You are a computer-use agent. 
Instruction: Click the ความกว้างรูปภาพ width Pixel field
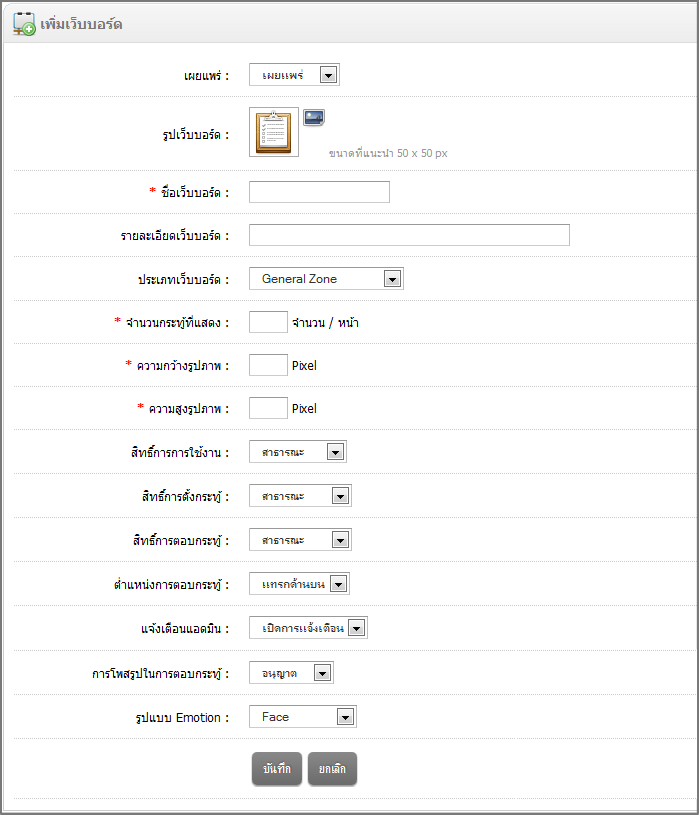click(268, 365)
